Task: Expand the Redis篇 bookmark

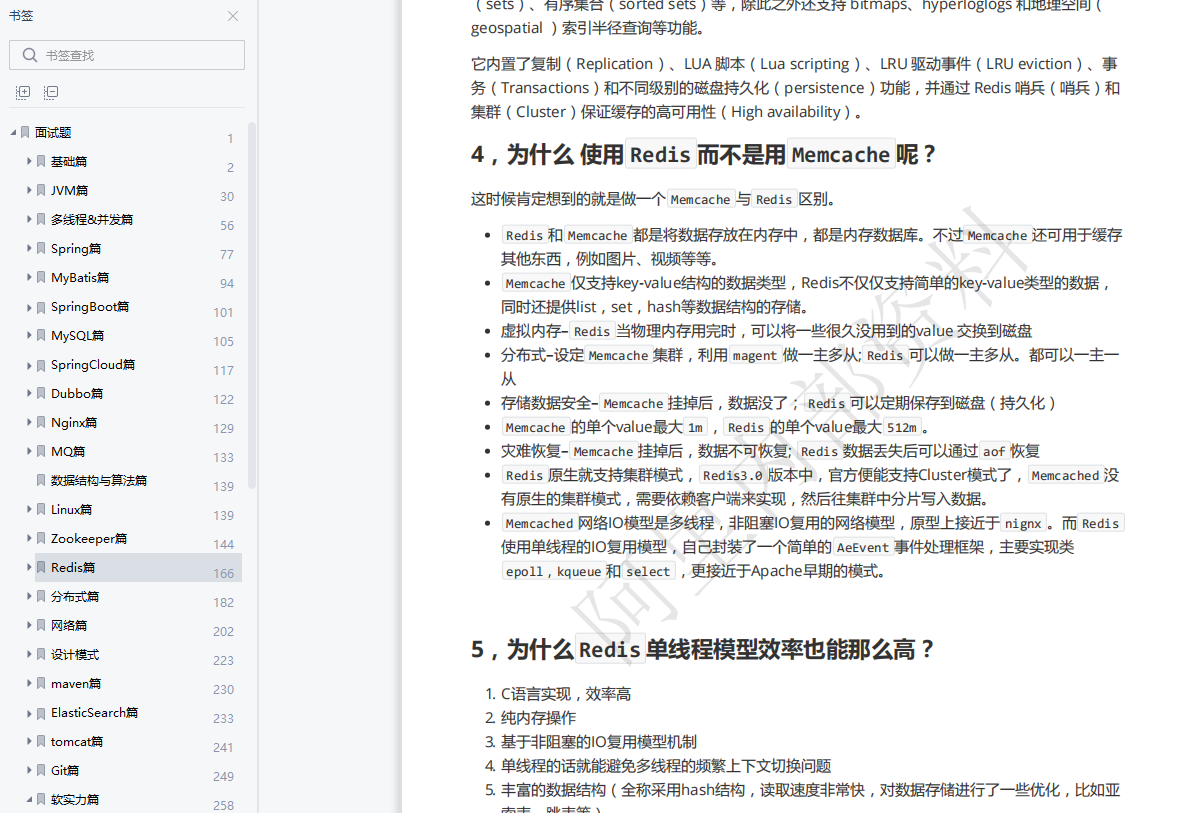Action: click(30, 567)
